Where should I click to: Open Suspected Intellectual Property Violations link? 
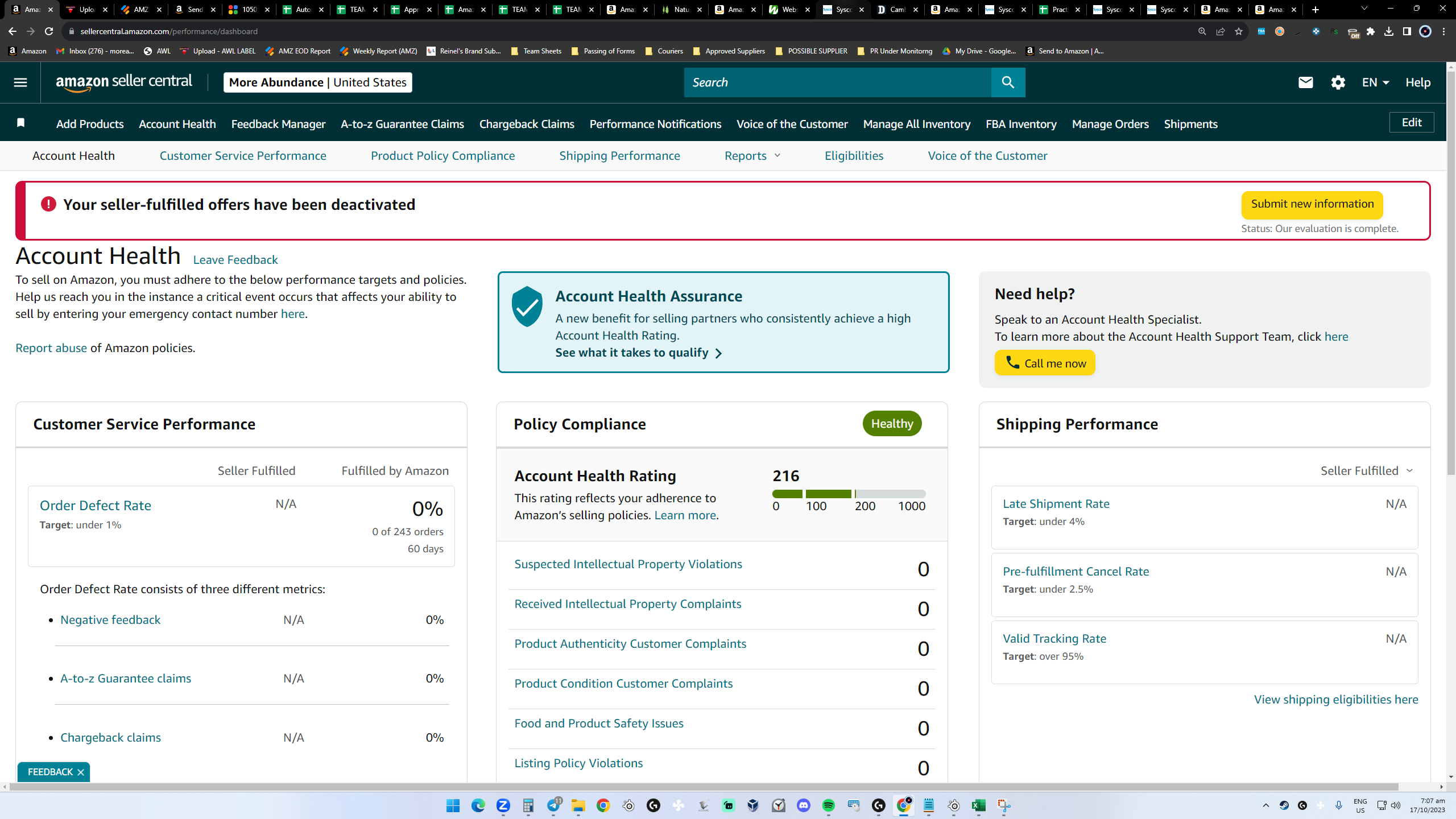point(628,564)
